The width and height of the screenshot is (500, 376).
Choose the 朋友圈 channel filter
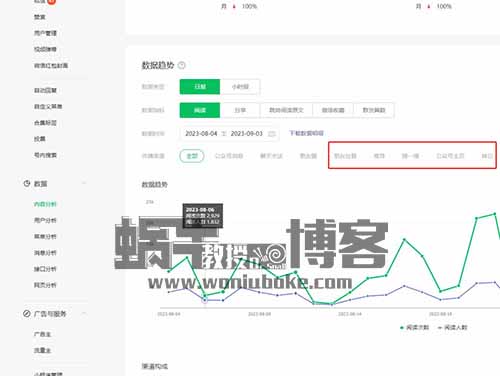tap(308, 156)
